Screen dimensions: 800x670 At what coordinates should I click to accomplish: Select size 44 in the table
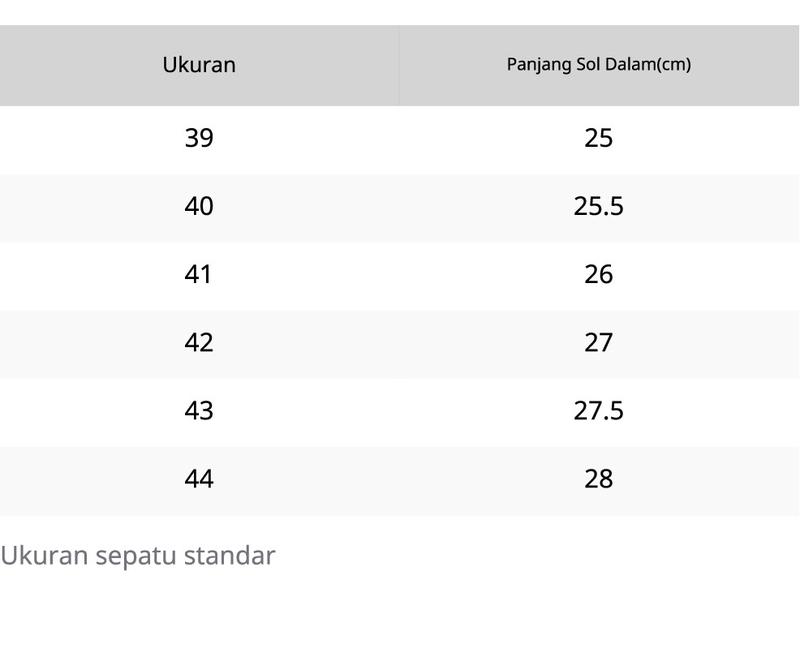[x=199, y=479]
